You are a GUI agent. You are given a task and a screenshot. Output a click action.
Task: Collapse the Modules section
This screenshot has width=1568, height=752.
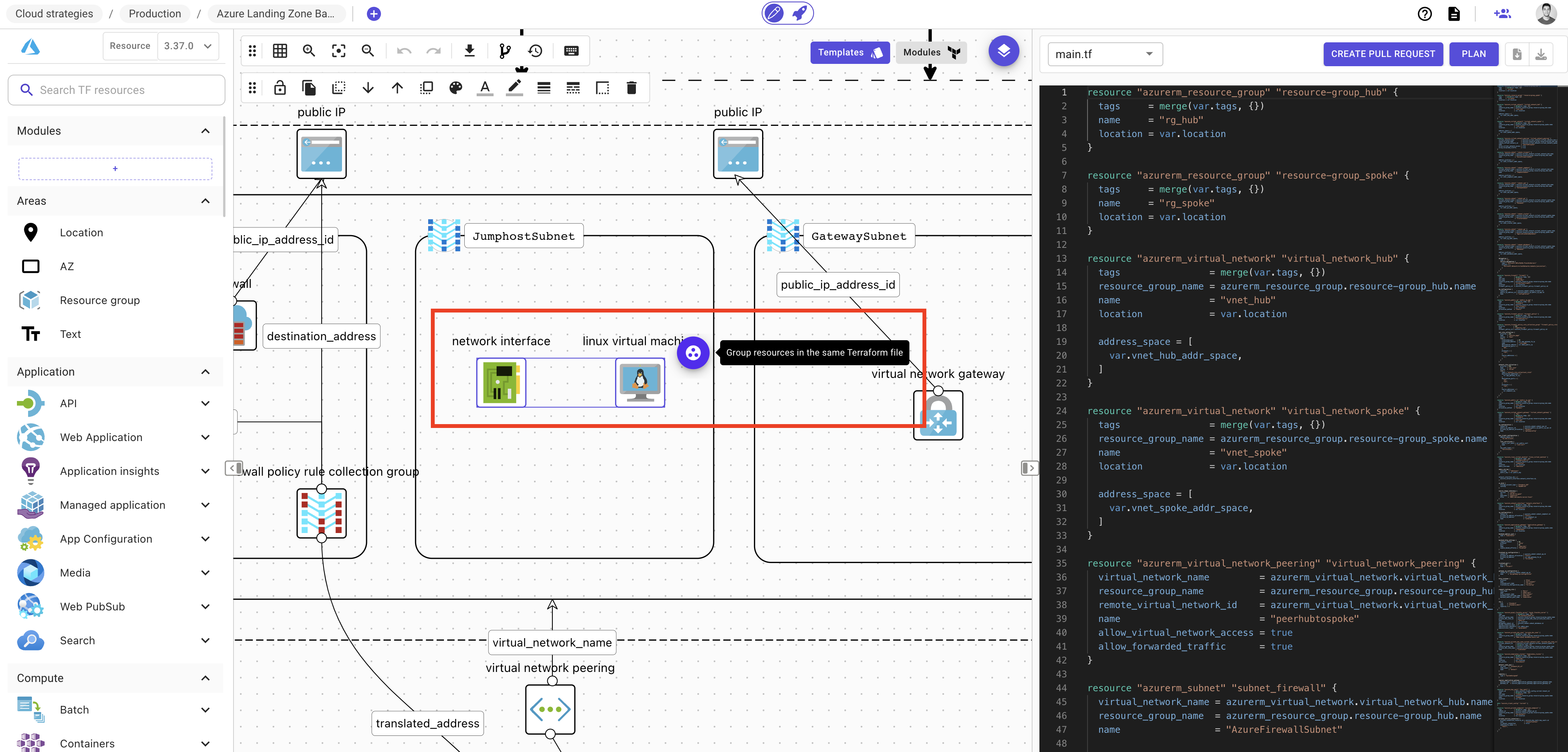pyautogui.click(x=206, y=131)
